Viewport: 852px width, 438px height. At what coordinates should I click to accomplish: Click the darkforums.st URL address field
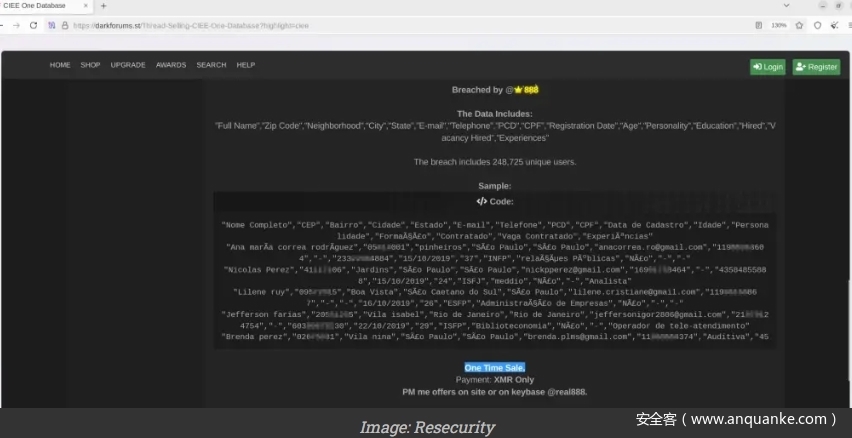point(191,25)
